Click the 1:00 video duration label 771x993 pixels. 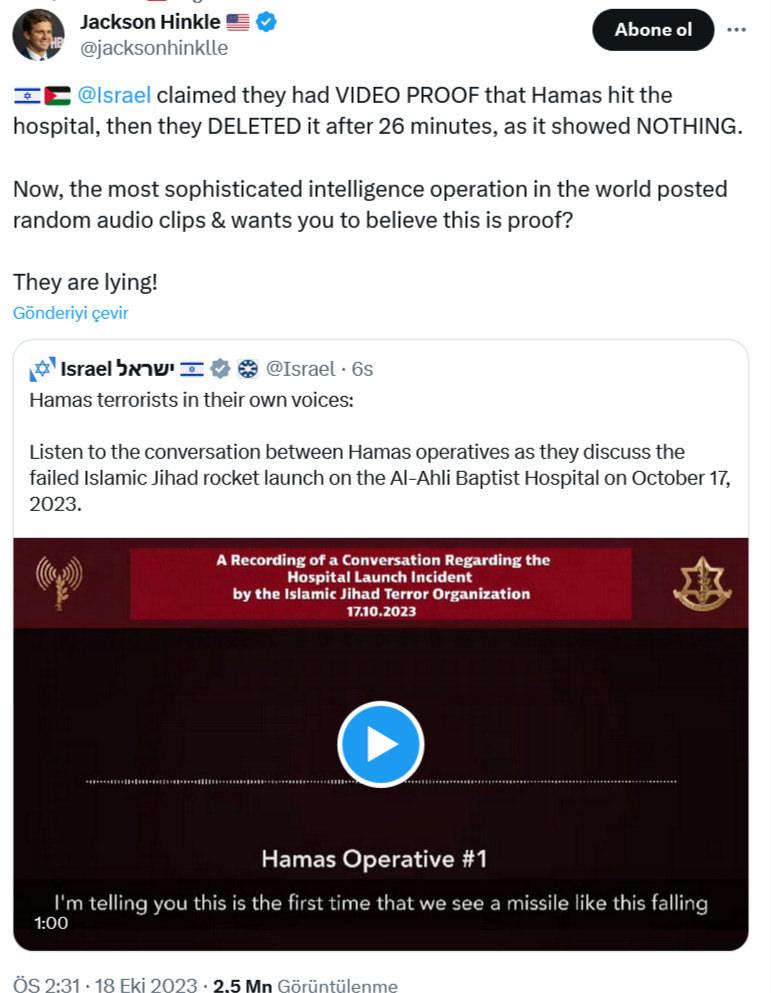(51, 923)
